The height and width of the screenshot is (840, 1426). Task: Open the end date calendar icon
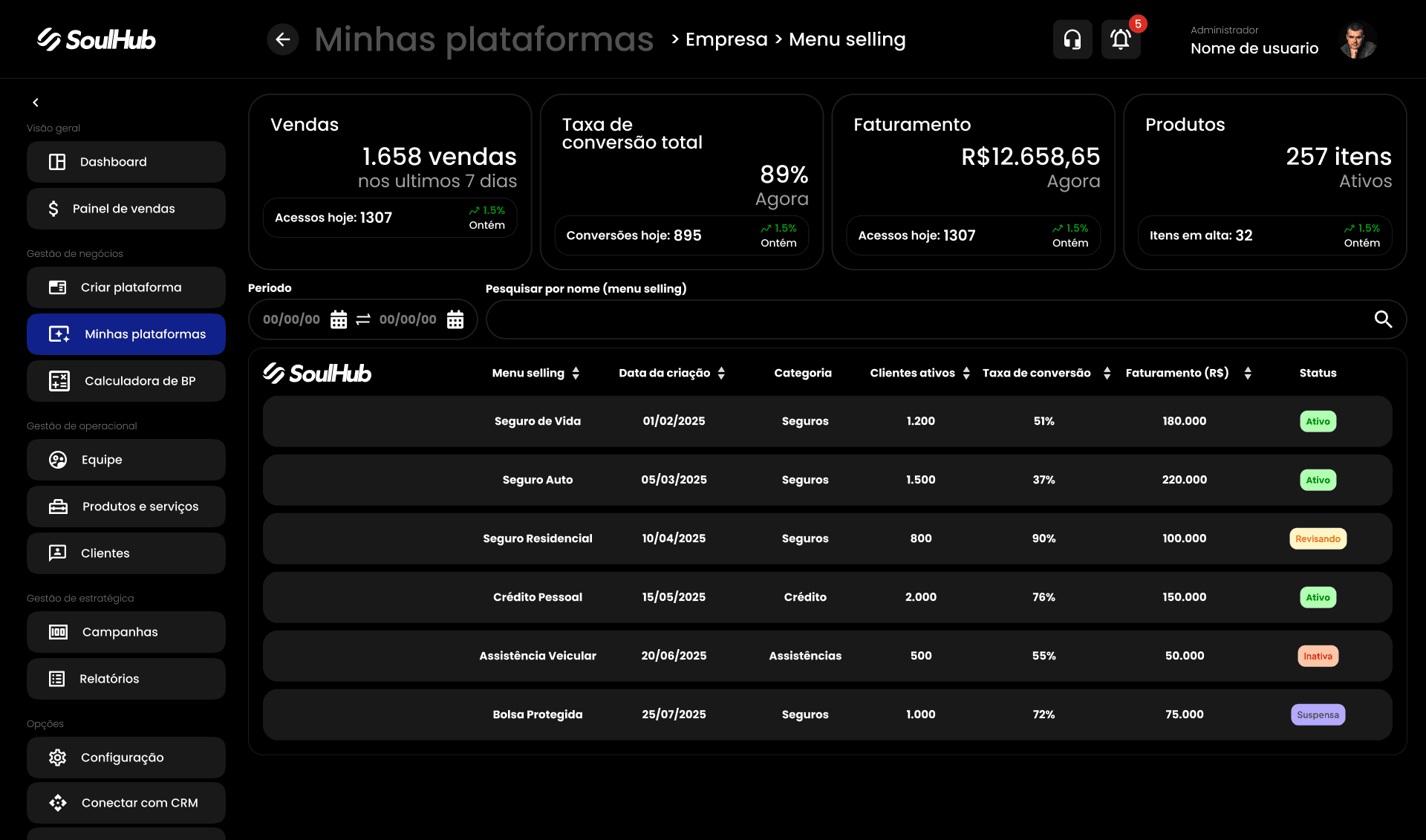[x=455, y=319]
